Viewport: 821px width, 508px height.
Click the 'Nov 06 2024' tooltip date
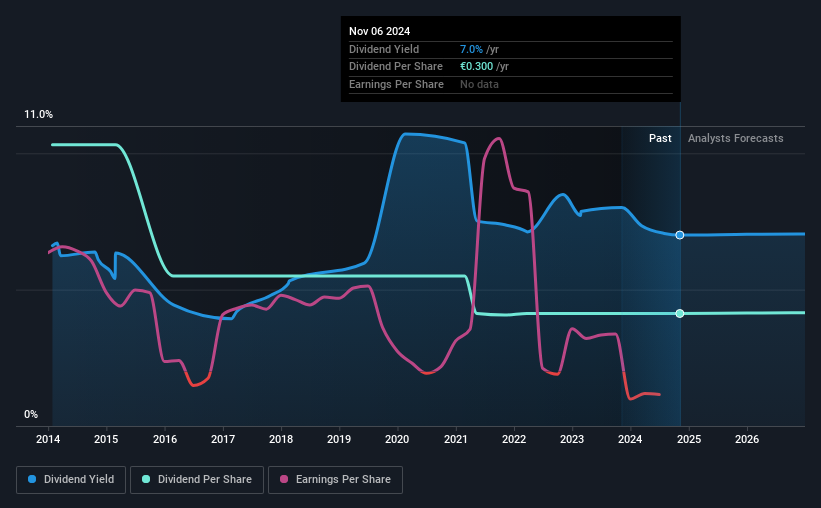pyautogui.click(x=380, y=31)
